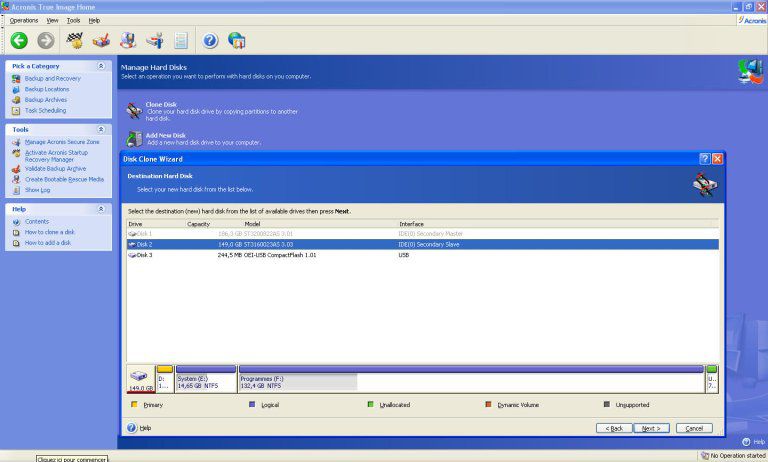Open the How to add a disk link
The image size is (768, 462).
48,243
